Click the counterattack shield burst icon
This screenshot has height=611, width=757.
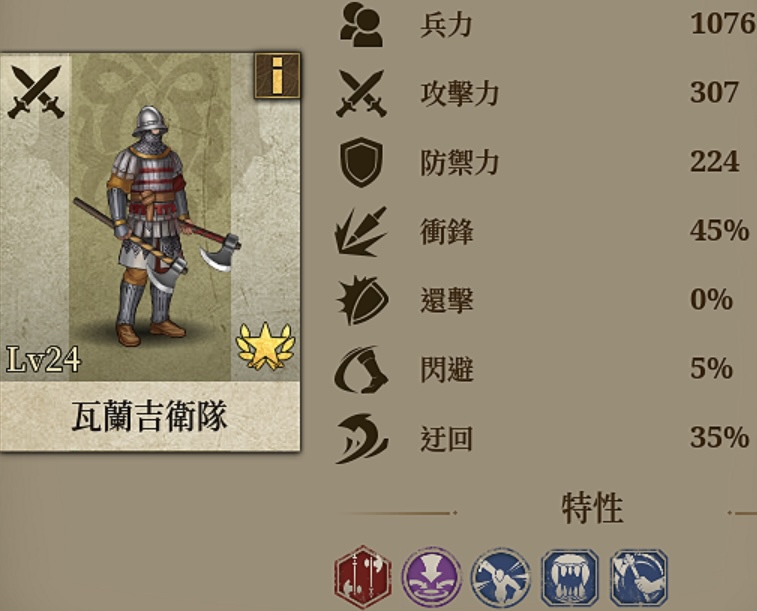[x=362, y=300]
